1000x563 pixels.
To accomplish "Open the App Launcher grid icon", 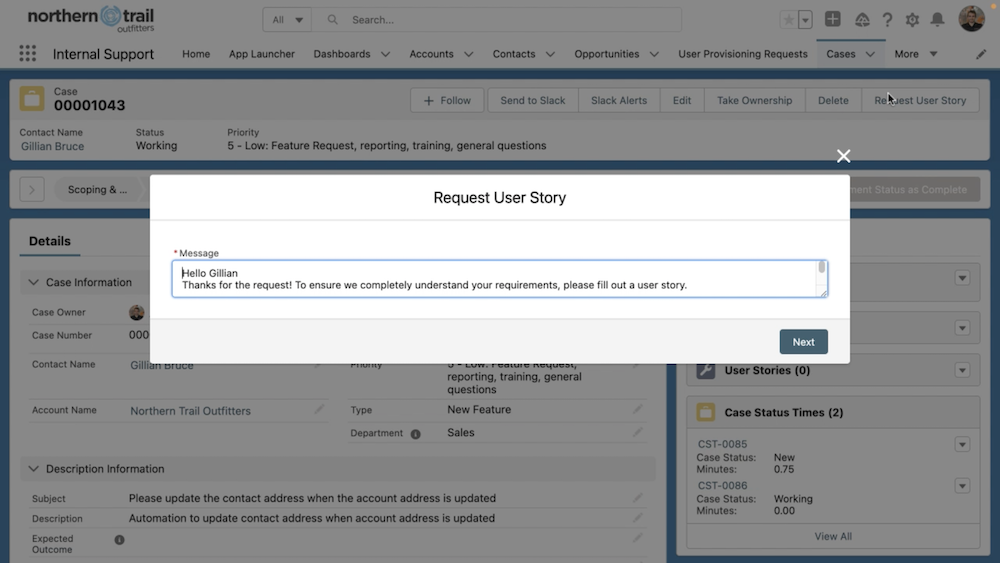I will (x=27, y=54).
